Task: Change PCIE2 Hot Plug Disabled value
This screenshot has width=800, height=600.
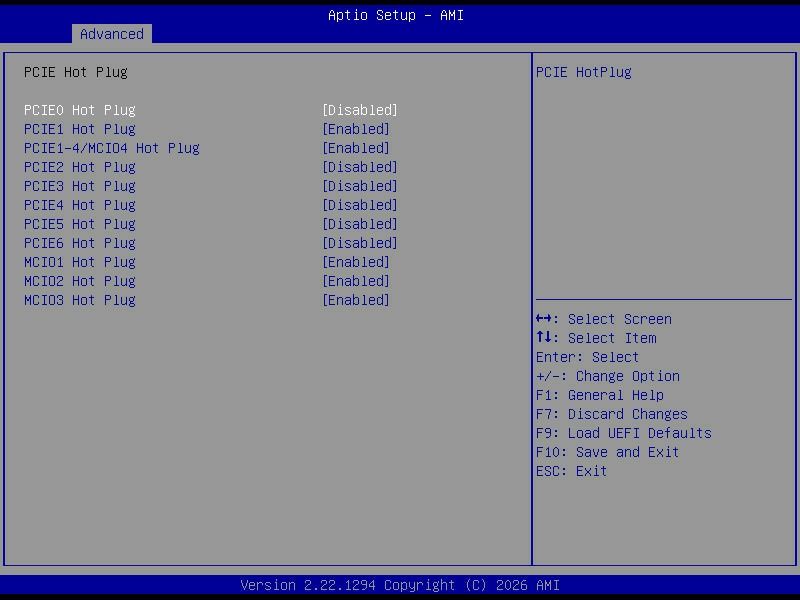Action: [360, 167]
